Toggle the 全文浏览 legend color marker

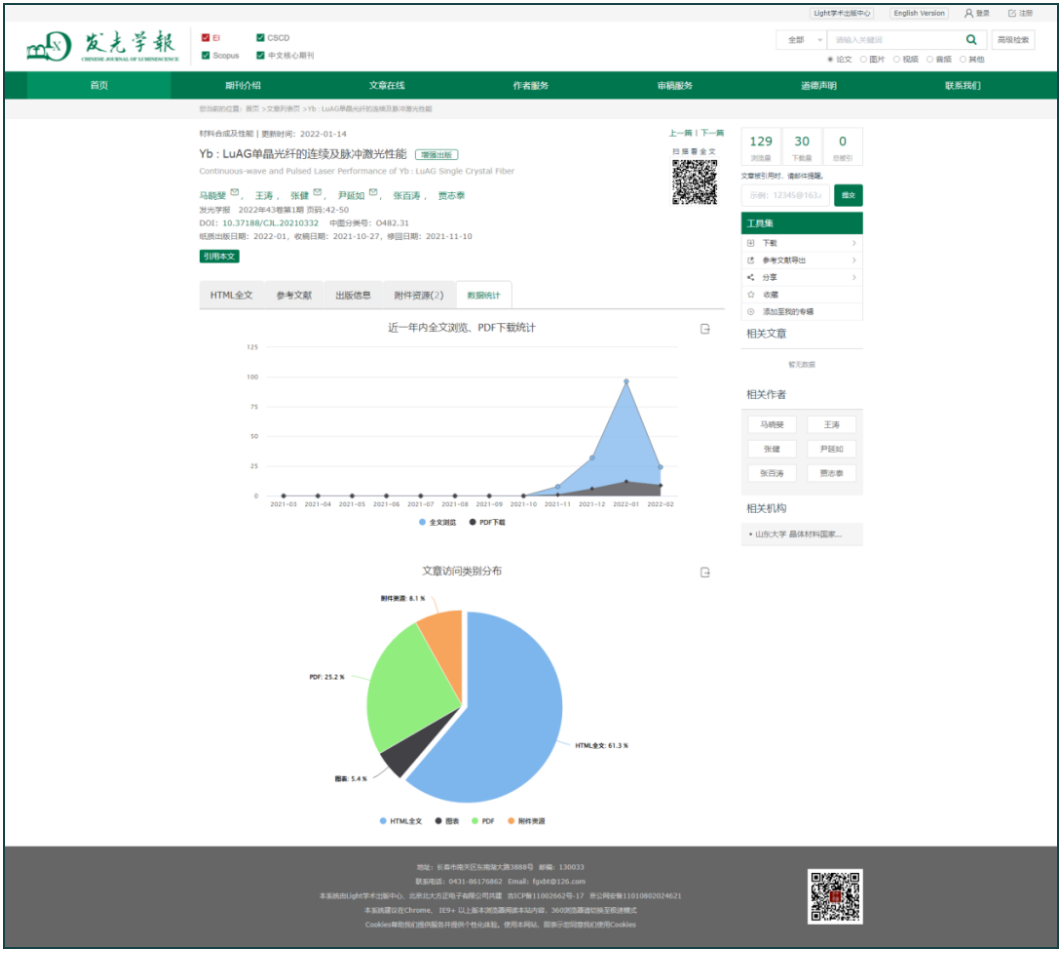(x=424, y=523)
